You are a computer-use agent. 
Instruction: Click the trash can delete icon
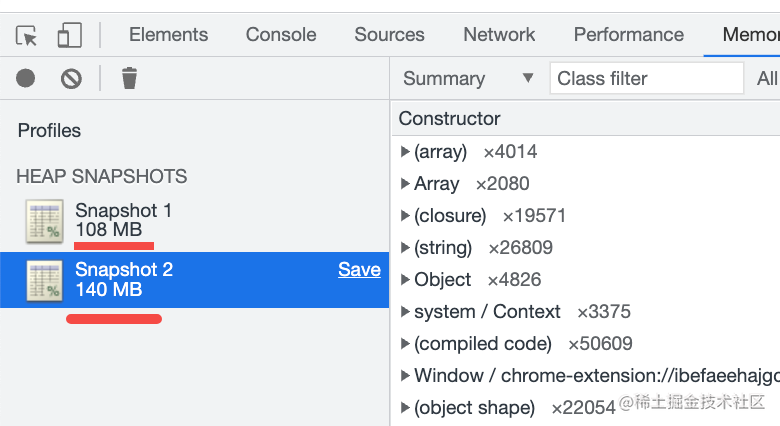[x=129, y=78]
